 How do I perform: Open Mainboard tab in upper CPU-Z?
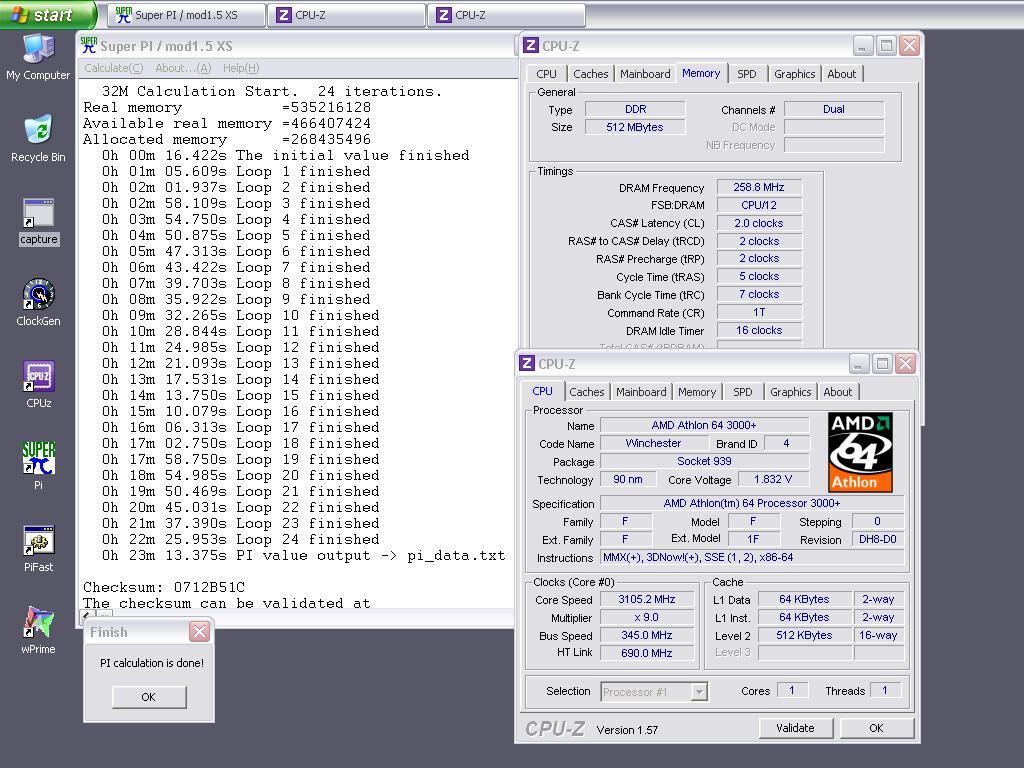coord(645,74)
